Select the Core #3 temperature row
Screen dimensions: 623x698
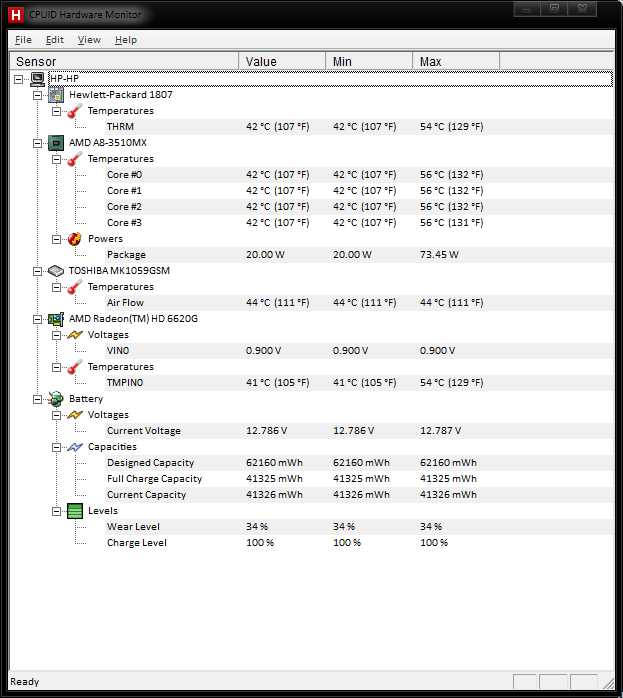pos(359,223)
